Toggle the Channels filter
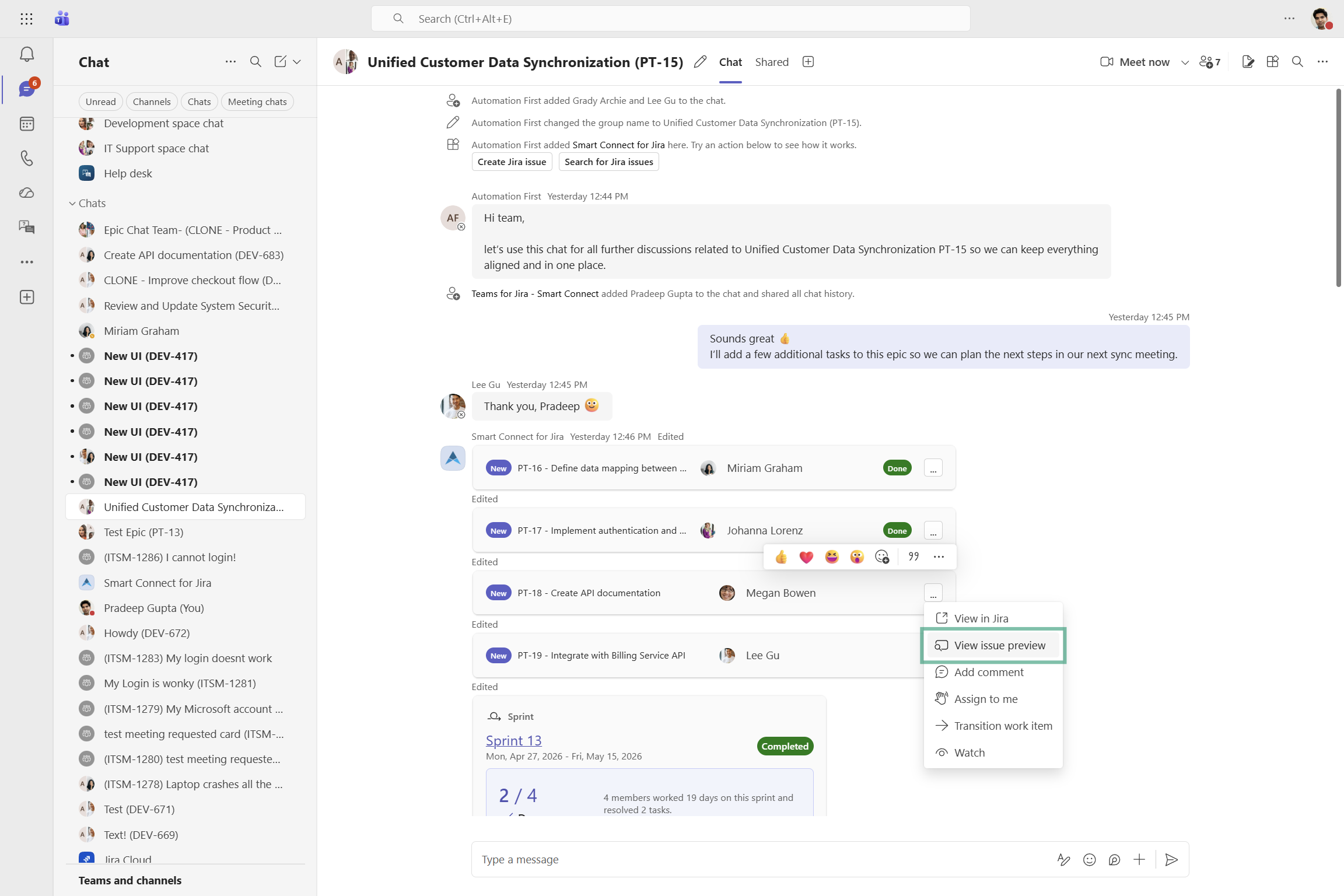Image resolution: width=1344 pixels, height=896 pixels. 152,101
